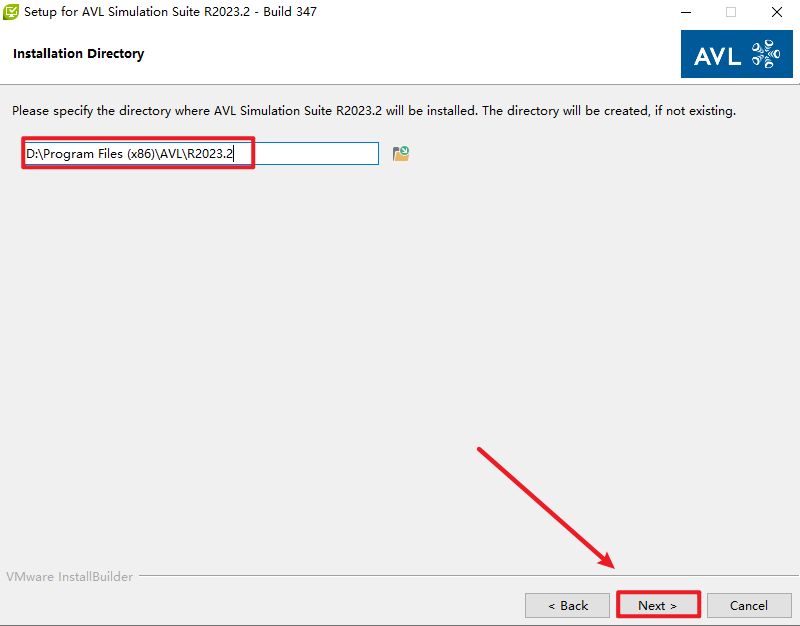
Task: Click the greyed-out maximize window button
Action: point(731,12)
